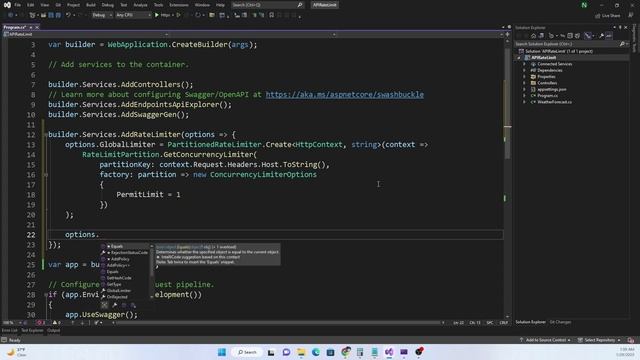
Task: Switch to the Git Changes tab
Action: pos(560,322)
